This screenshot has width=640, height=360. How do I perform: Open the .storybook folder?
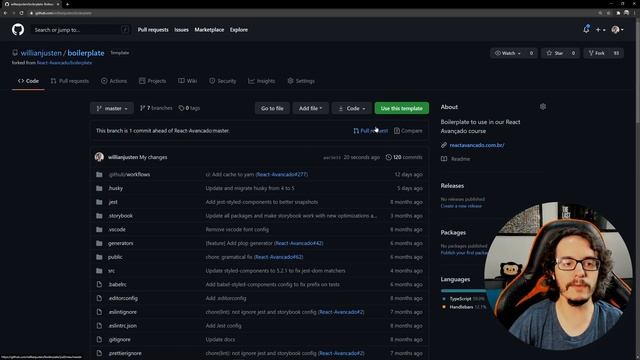(120, 216)
